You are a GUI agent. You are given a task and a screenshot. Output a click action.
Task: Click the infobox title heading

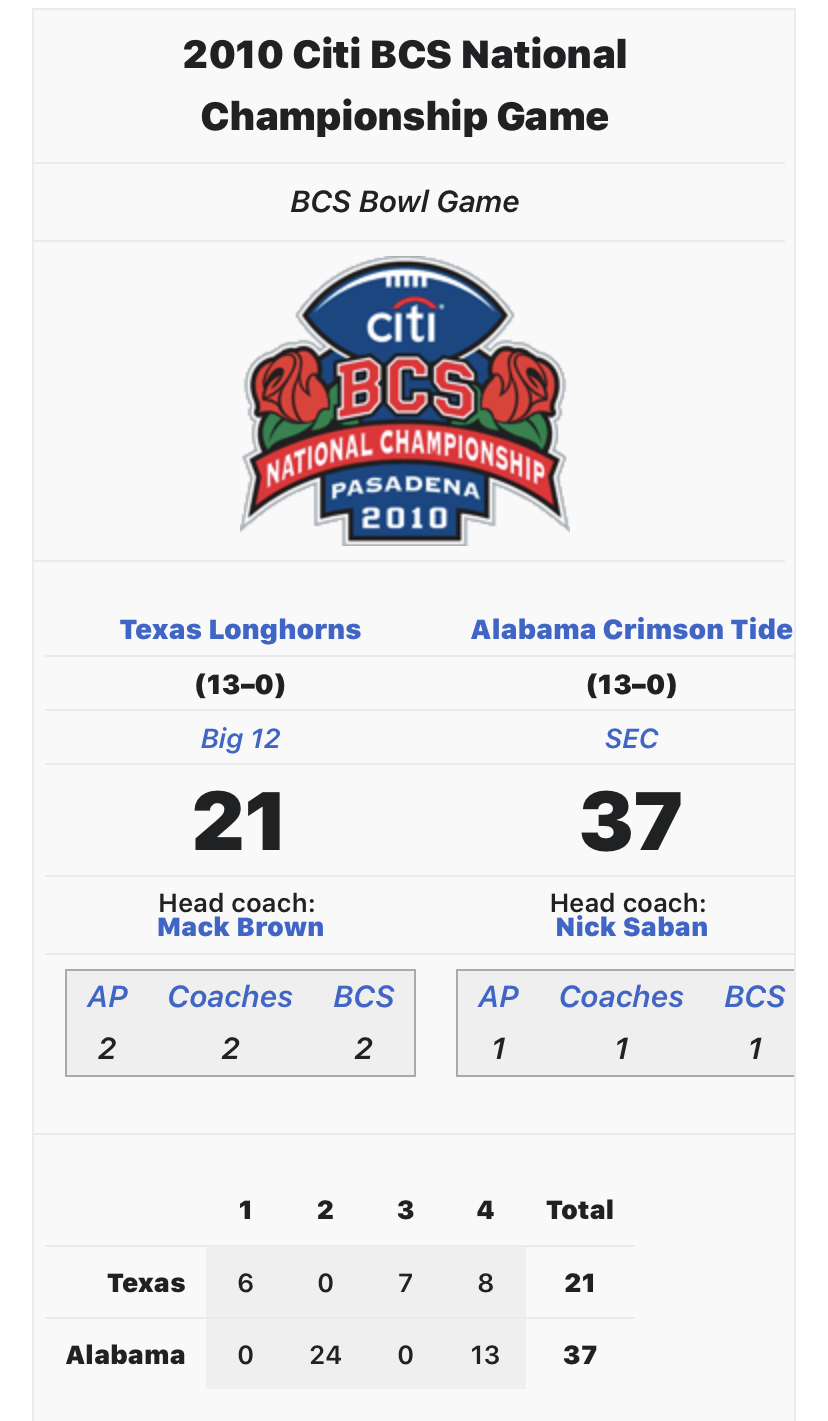405,86
